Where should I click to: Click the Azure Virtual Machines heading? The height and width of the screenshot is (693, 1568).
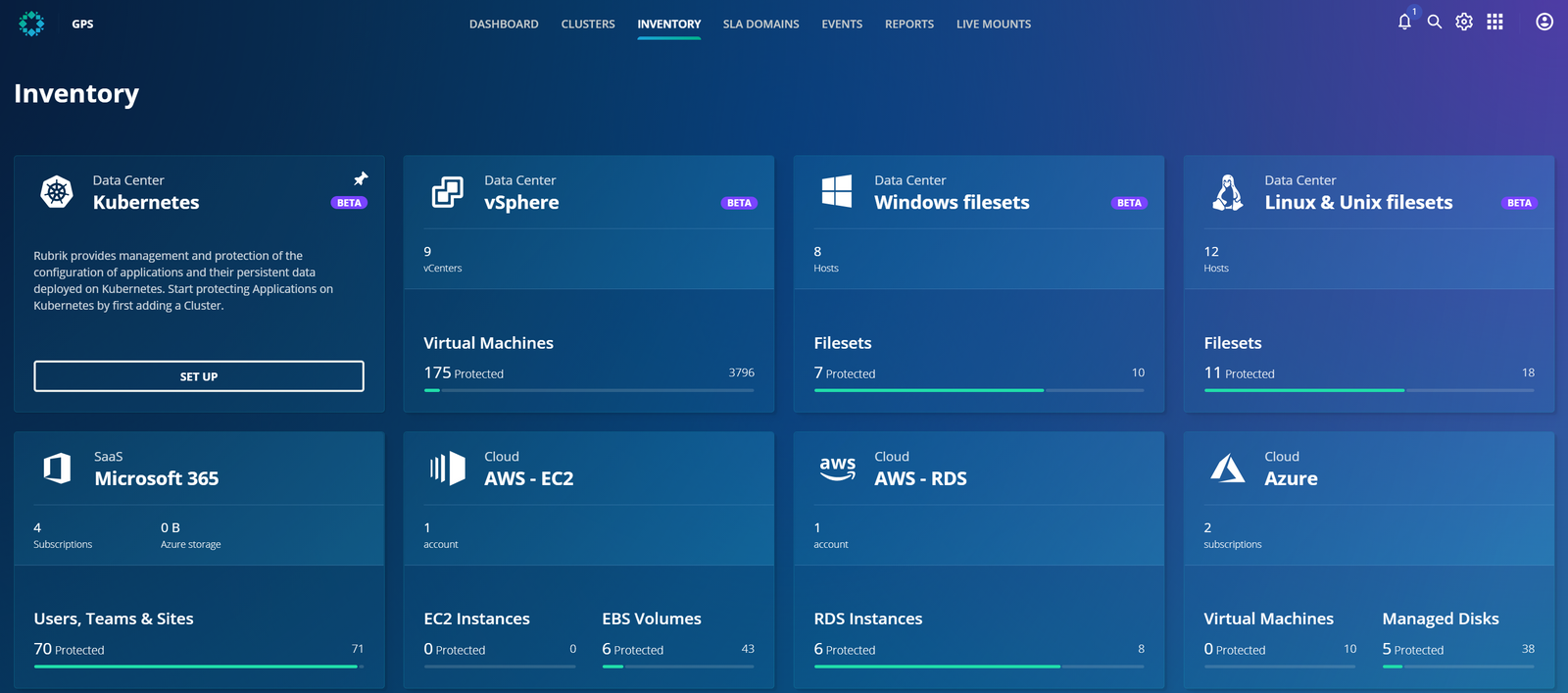pyautogui.click(x=1268, y=619)
